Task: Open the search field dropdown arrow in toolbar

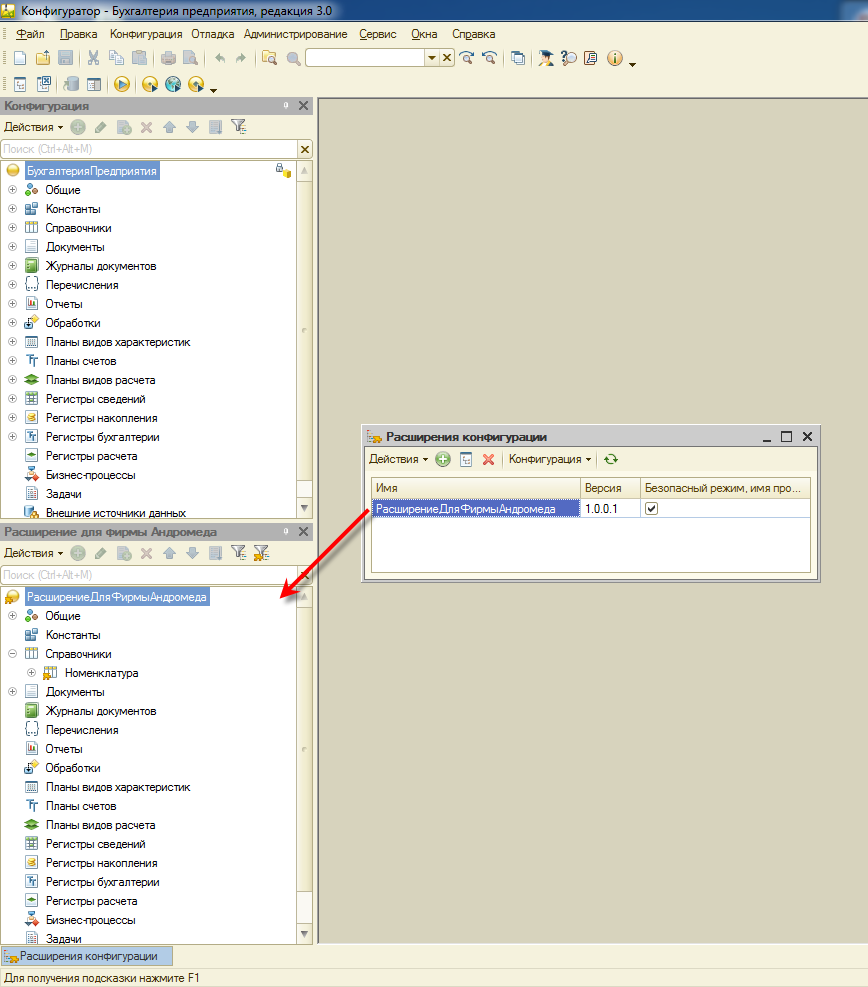Action: pyautogui.click(x=432, y=59)
